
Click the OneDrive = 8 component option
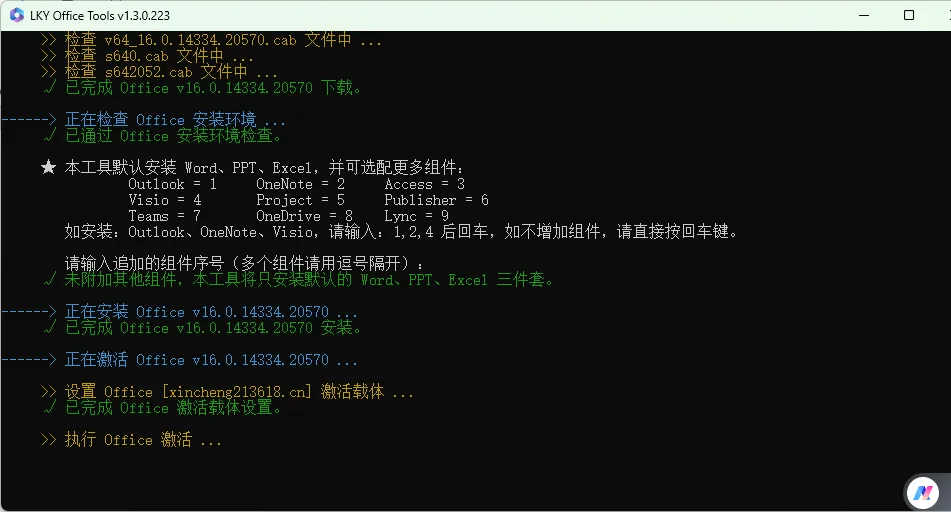click(304, 216)
